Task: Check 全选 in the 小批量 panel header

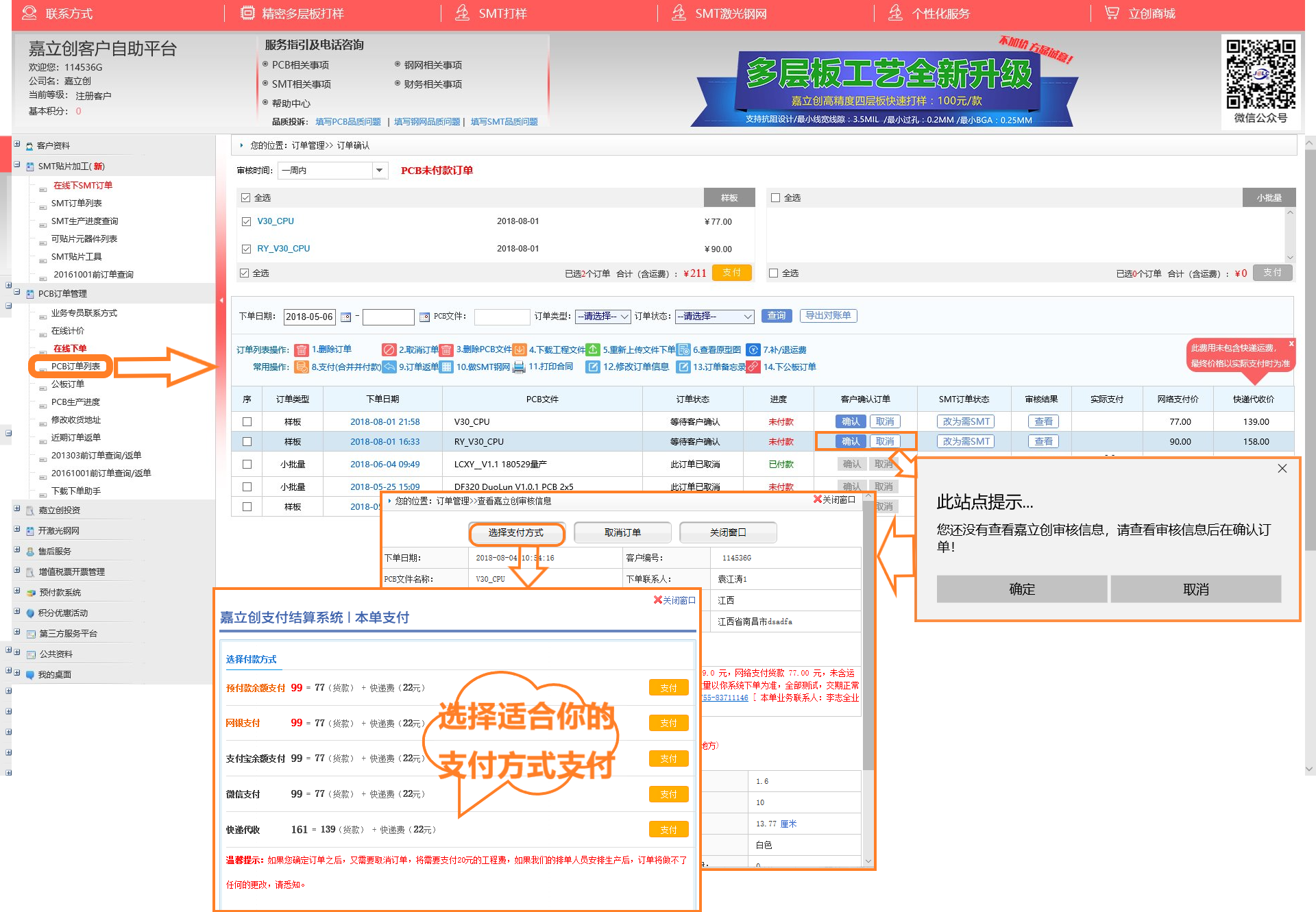Action: (x=776, y=198)
